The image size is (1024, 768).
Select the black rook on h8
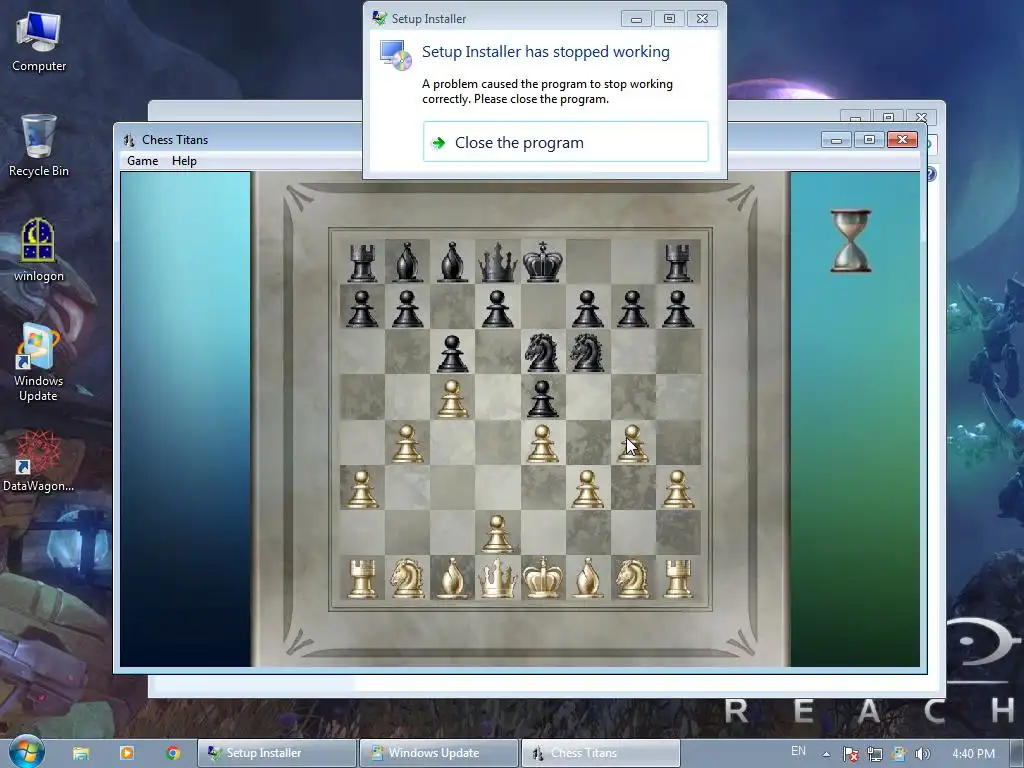click(x=678, y=262)
